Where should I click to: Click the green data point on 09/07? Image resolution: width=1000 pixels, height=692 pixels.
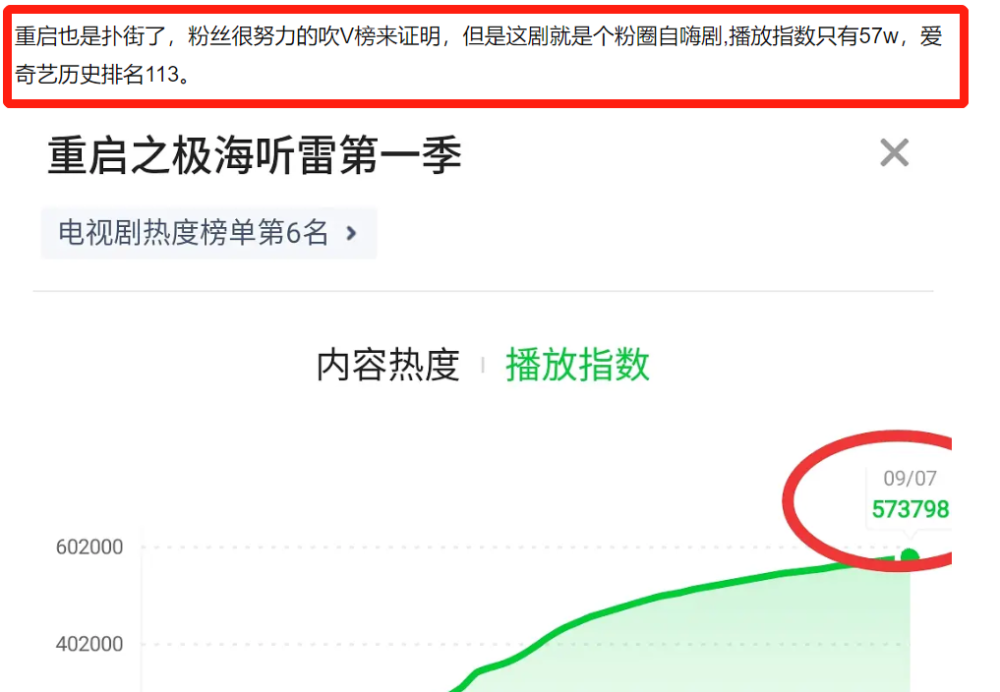tap(909, 556)
